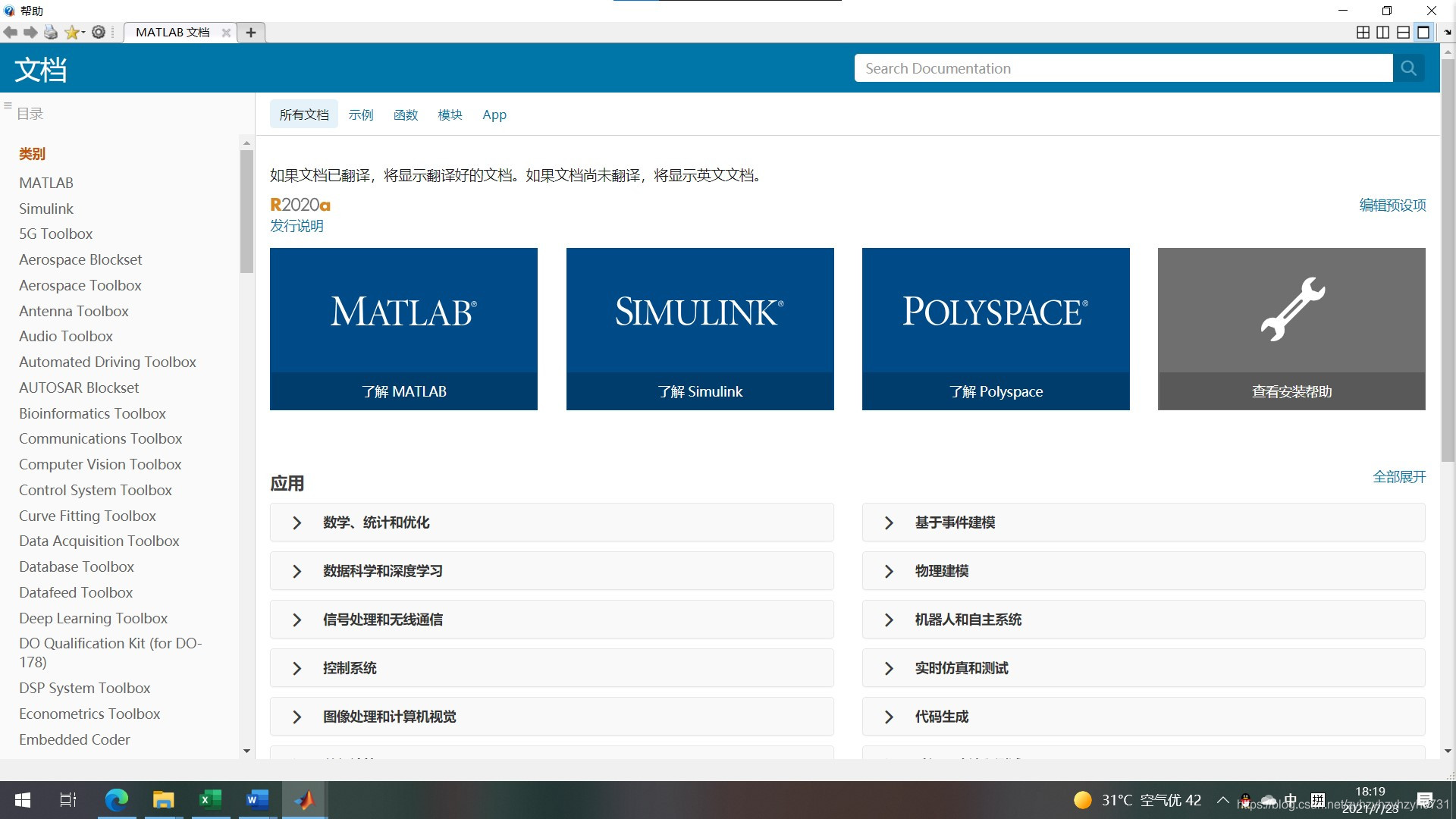Viewport: 1456px width, 819px height.
Task: Close the MATLAB 文档 tab
Action: tap(226, 33)
